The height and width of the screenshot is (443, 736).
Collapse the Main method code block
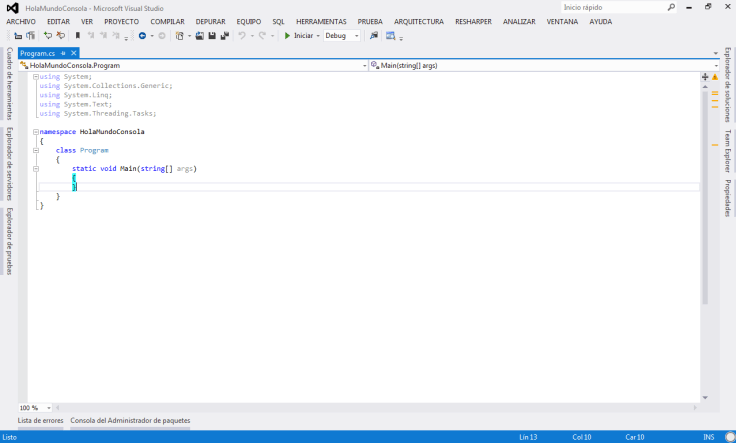click(35, 169)
